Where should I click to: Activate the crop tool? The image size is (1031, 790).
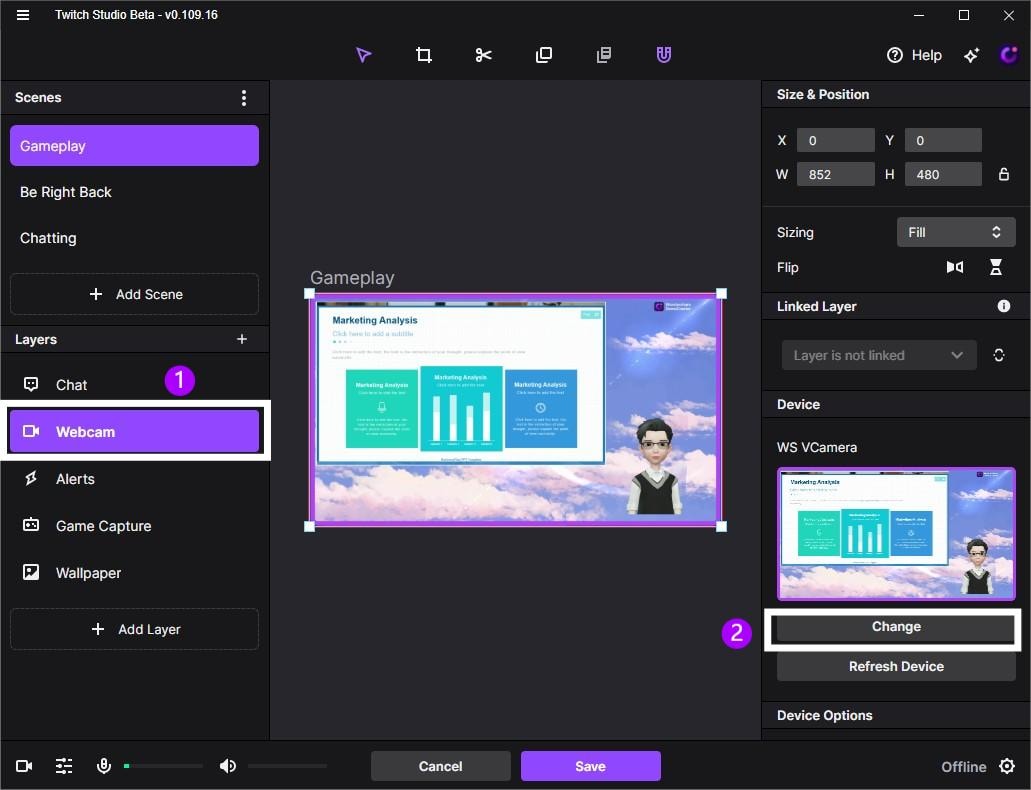(x=424, y=55)
